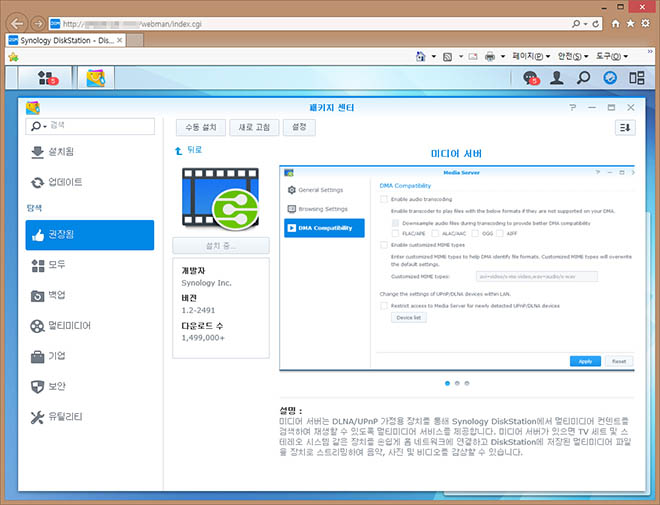Show the first screenshot via carousel dot
This screenshot has height=505, width=660.
[x=447, y=383]
